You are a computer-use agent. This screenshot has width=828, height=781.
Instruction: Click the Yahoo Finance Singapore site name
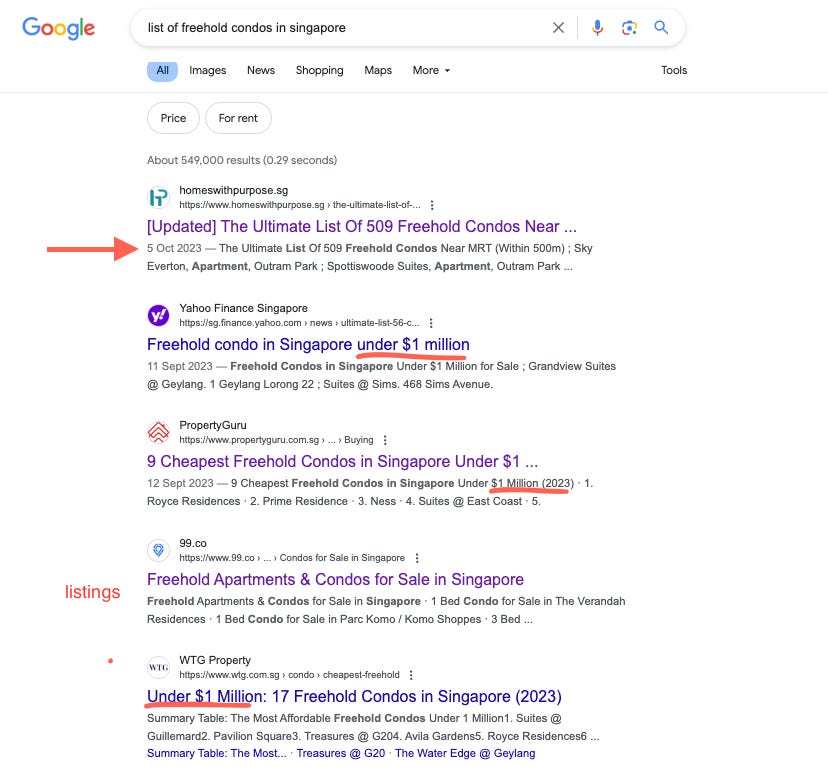point(243,308)
